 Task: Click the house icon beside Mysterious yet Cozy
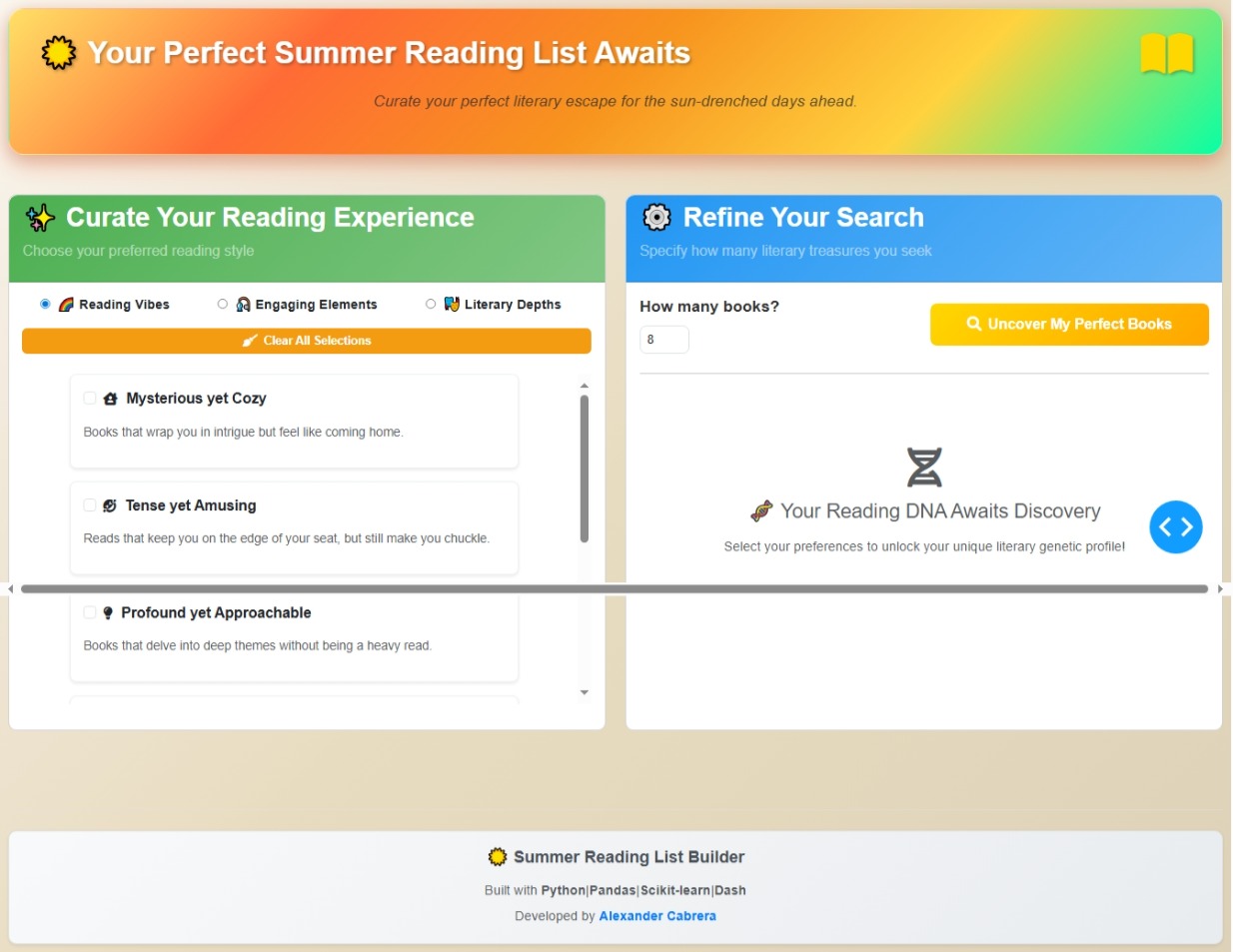pos(111,399)
